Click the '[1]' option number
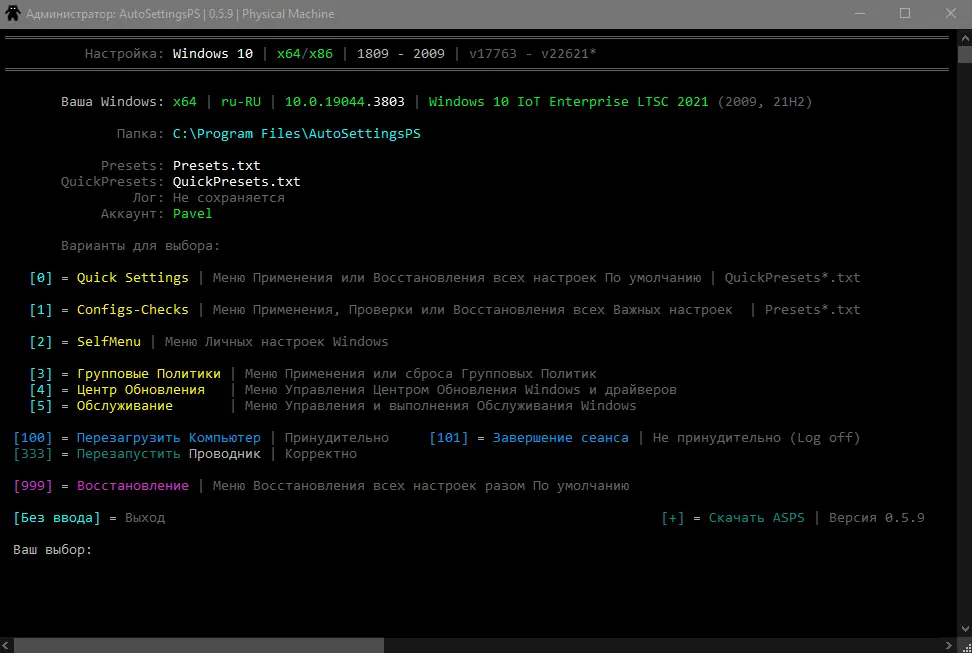 tap(41, 309)
